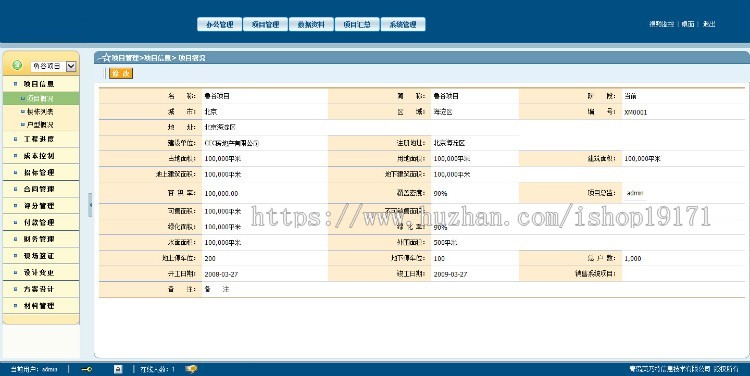Click the volume ratio value 100,000.00
Screen dimensions: 750x376
pyautogui.click(x=221, y=194)
